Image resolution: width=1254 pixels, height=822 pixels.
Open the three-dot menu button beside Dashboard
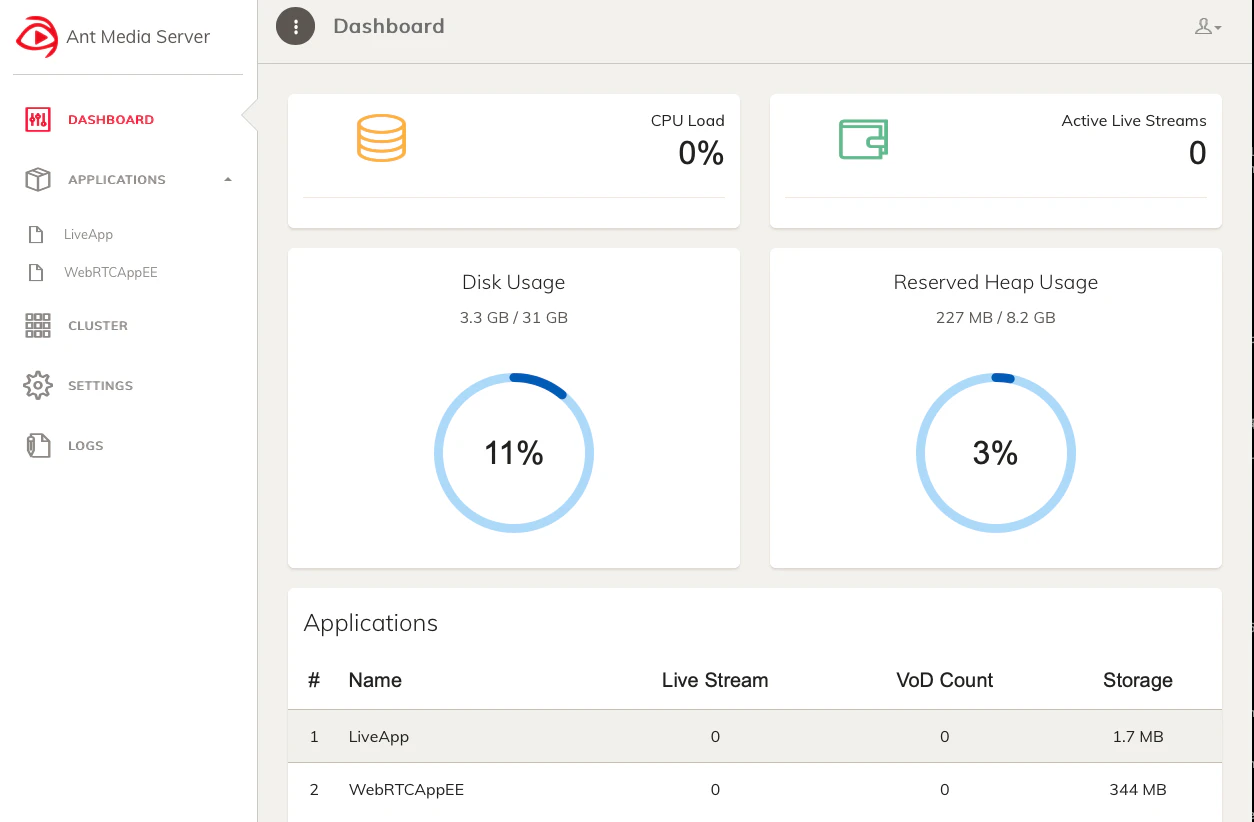click(x=296, y=26)
